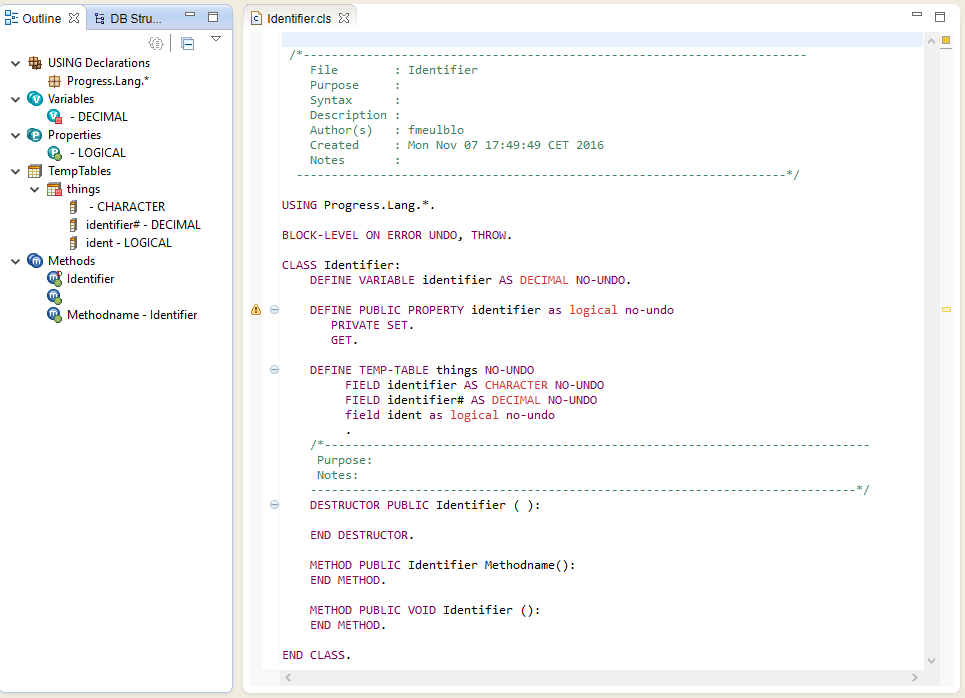Click the LOGICAL property icon under Properties
The width and height of the screenshot is (965, 698).
click(x=54, y=152)
